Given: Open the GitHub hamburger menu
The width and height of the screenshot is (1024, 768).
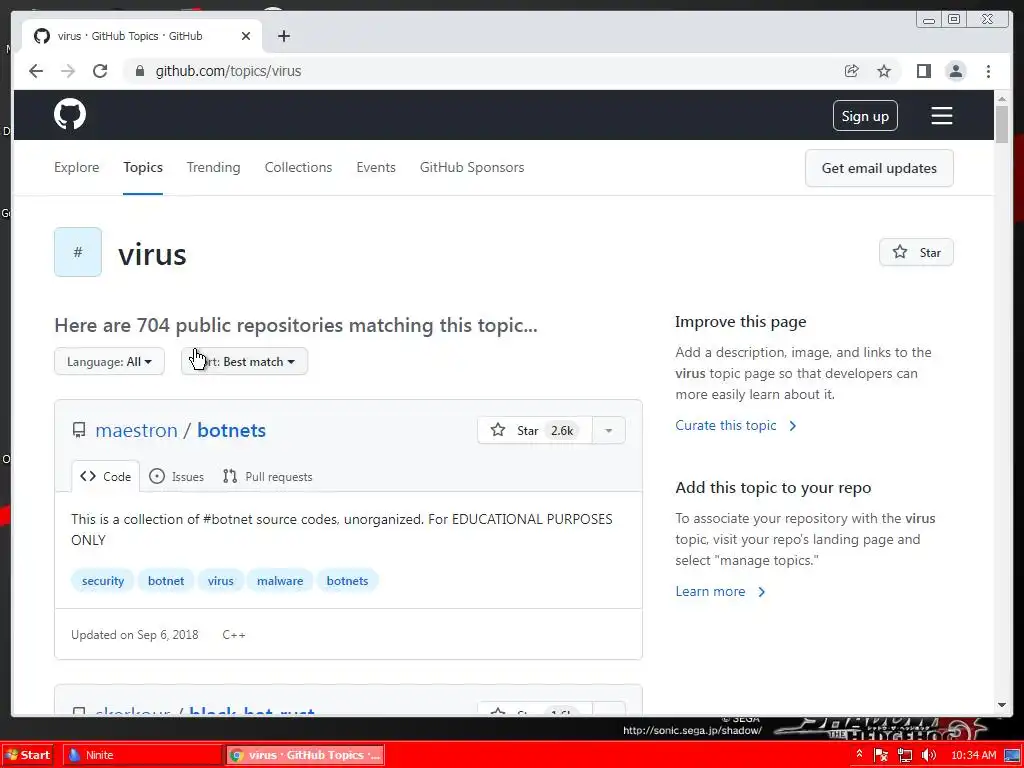Looking at the screenshot, I should tap(941, 116).
